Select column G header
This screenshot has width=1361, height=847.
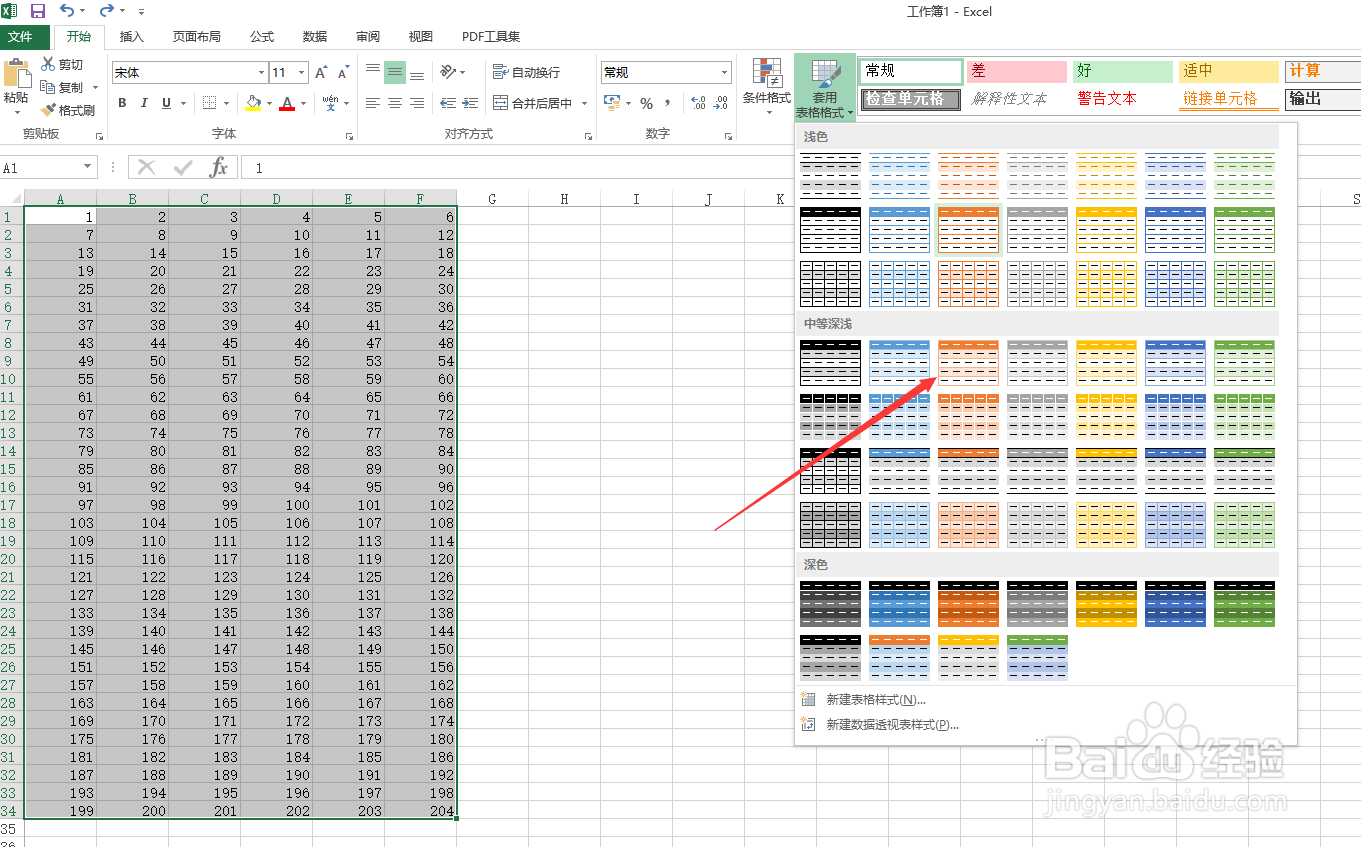[492, 199]
